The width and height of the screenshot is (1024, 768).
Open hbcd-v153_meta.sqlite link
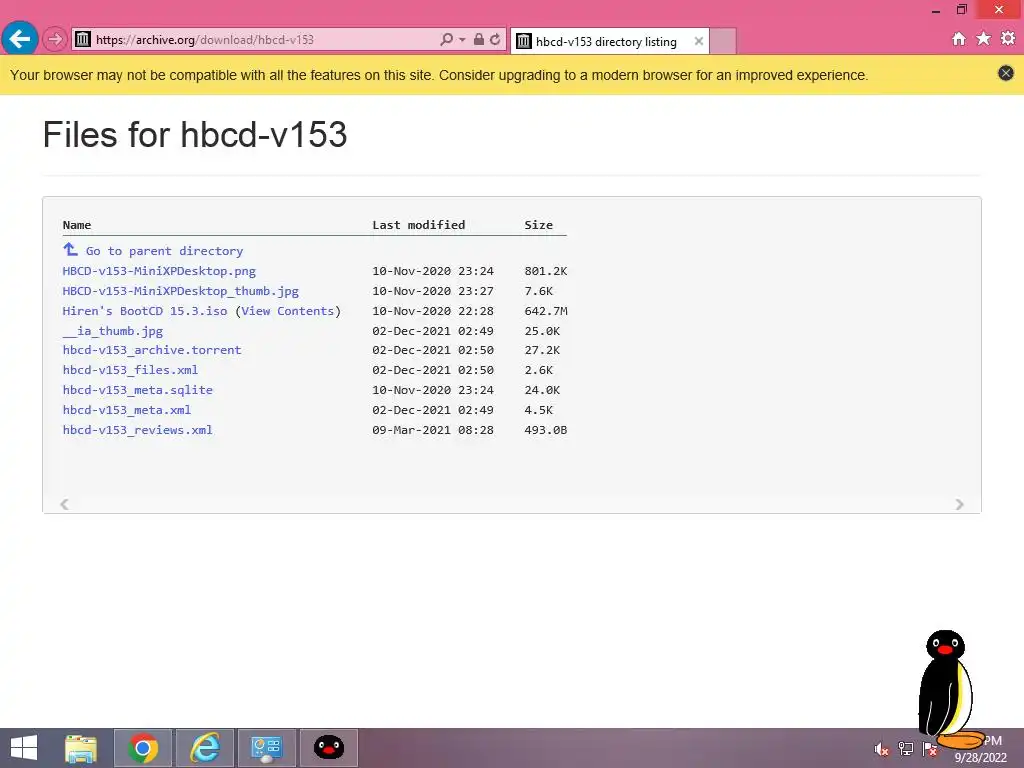tap(137, 390)
